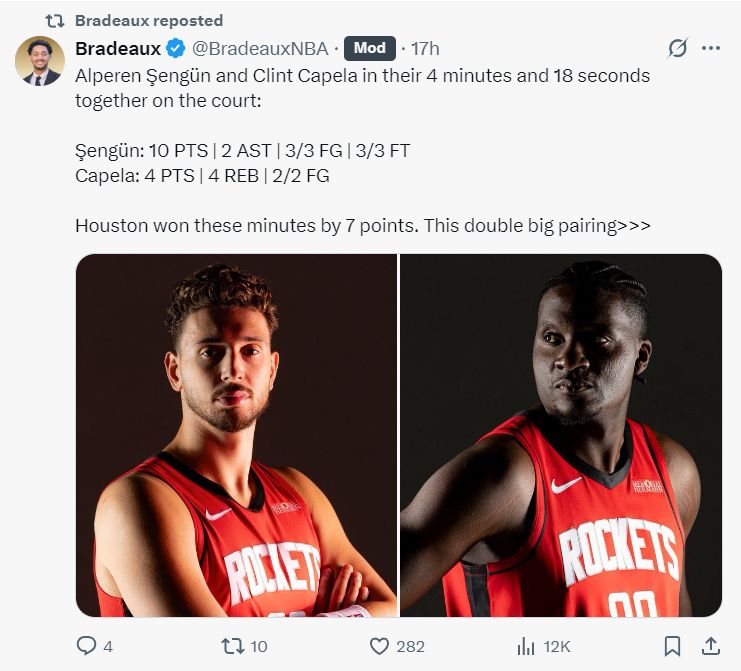Open the three-dot more options menu
This screenshot has height=671, width=741.
pos(711,48)
